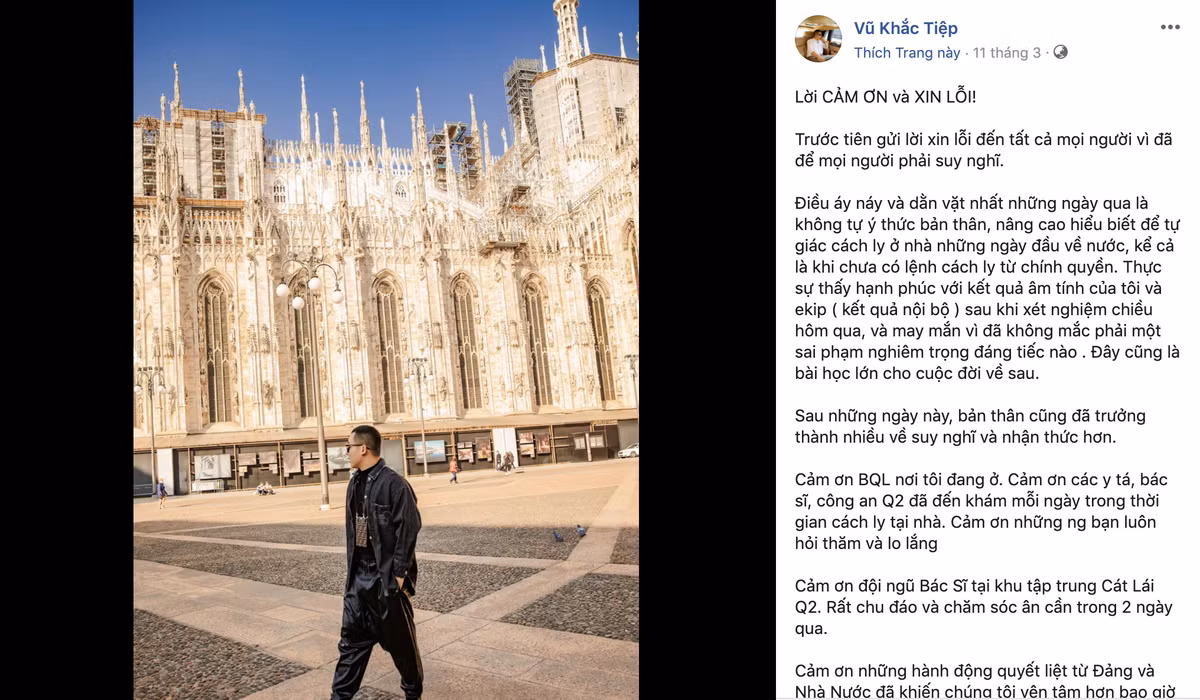Click the cathedral spire tower in photo
This screenshot has height=700, width=1200.
tap(568, 32)
